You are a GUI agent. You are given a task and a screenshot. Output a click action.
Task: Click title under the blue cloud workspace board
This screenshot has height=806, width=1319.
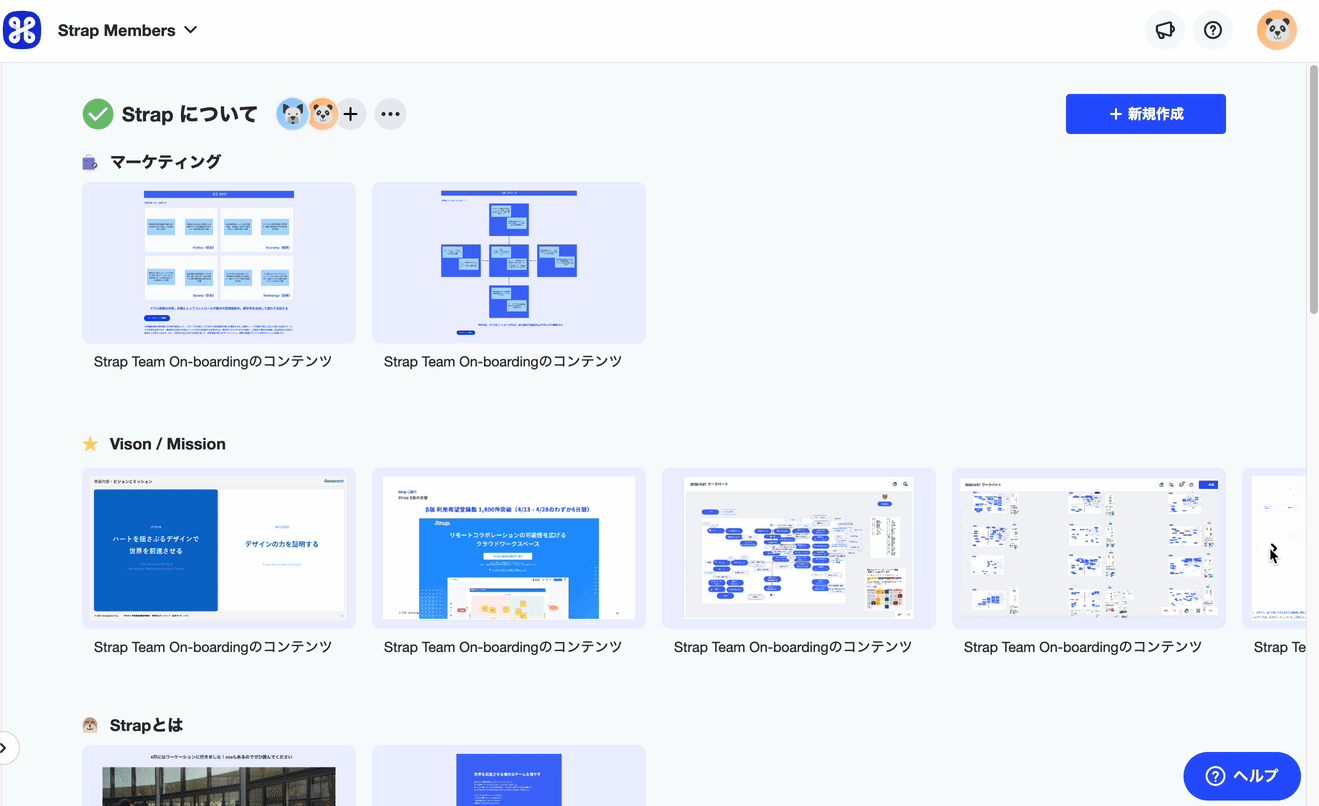[x=503, y=647]
